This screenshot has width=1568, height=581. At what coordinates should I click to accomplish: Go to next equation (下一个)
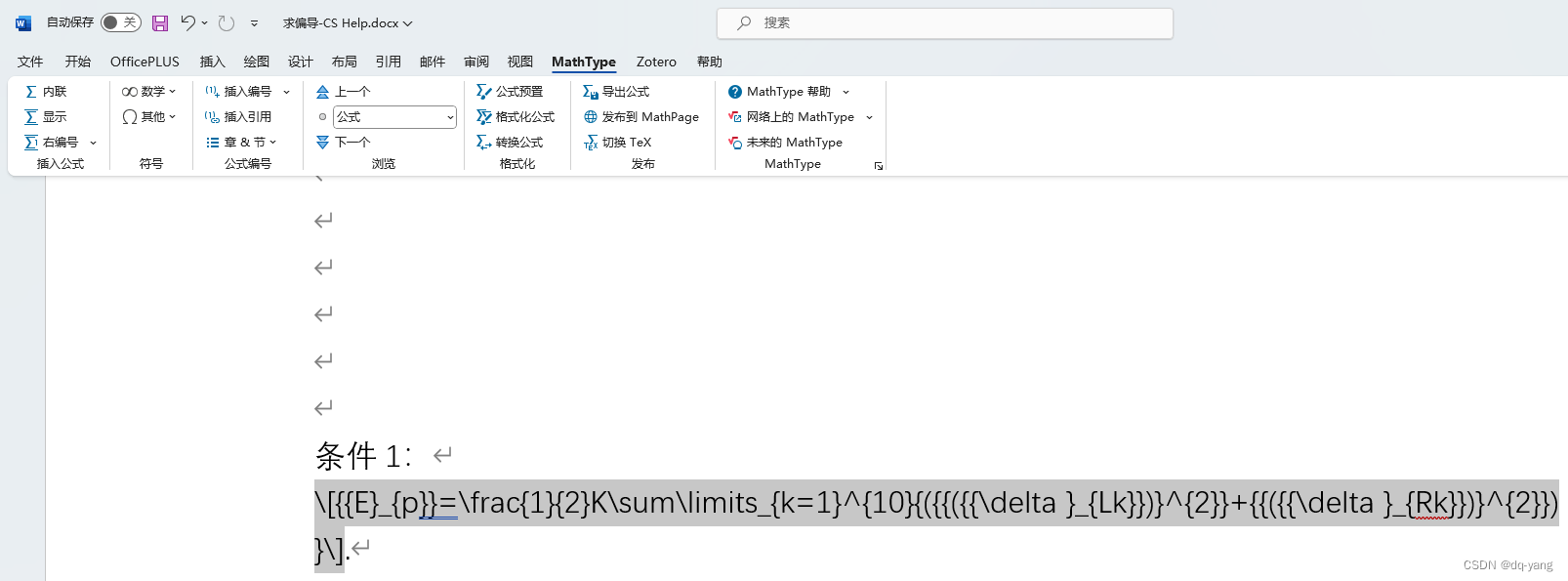344,142
